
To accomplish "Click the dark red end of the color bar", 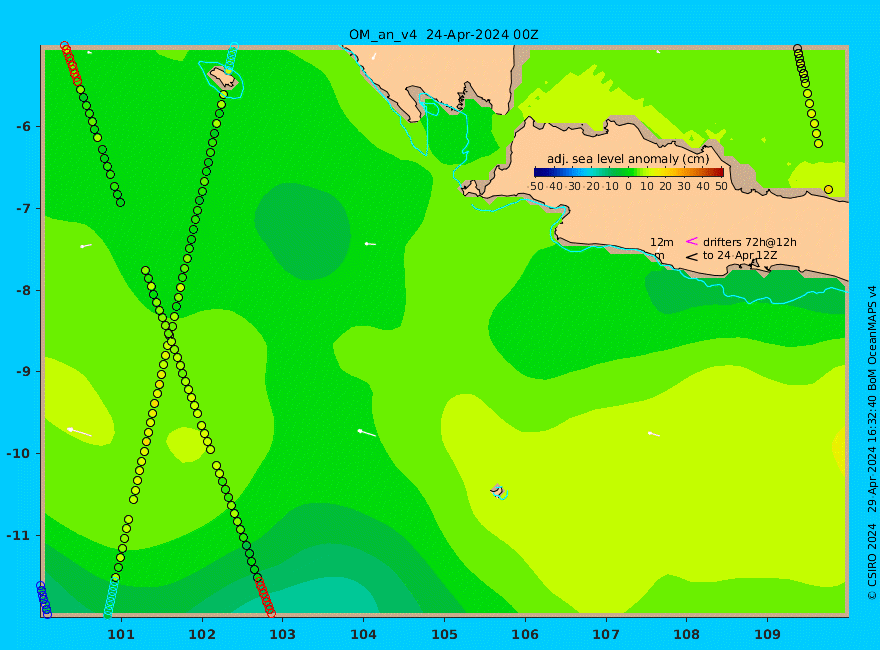I will tap(719, 172).
